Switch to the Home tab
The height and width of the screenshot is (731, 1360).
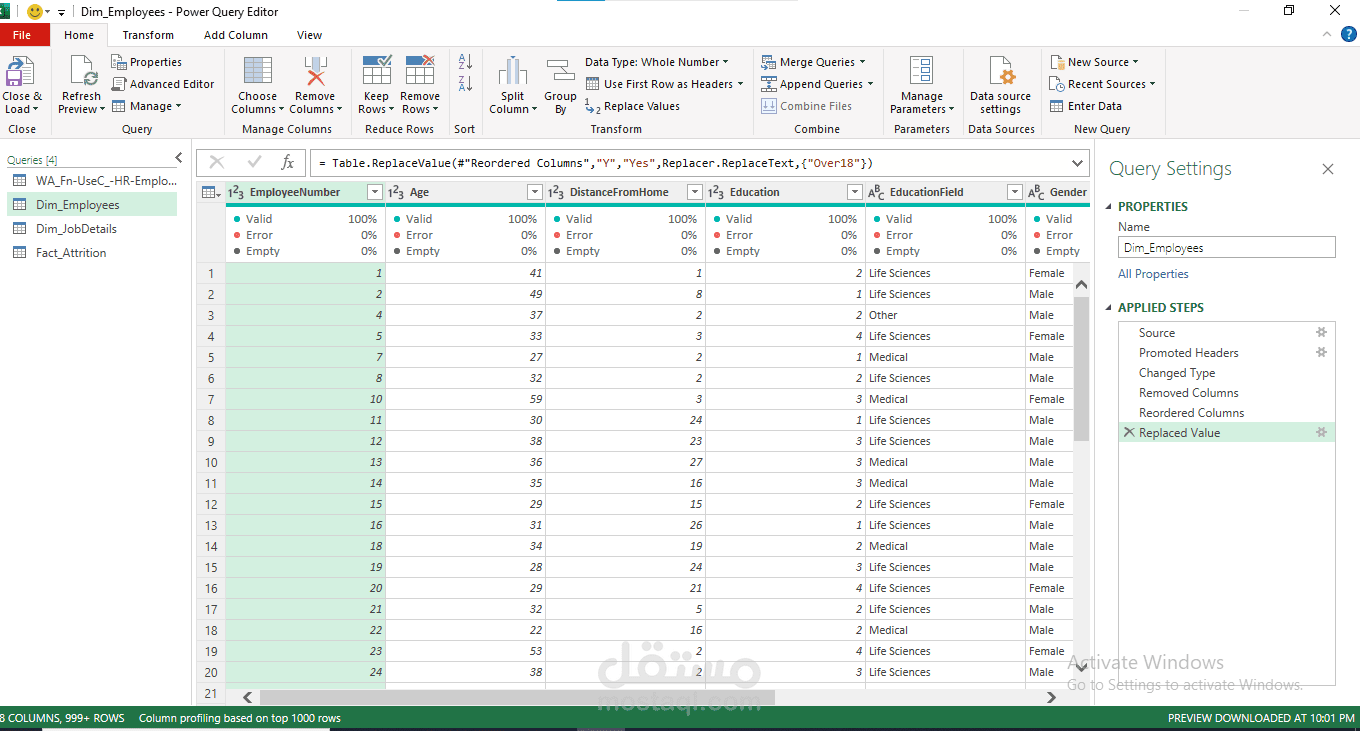[x=79, y=35]
